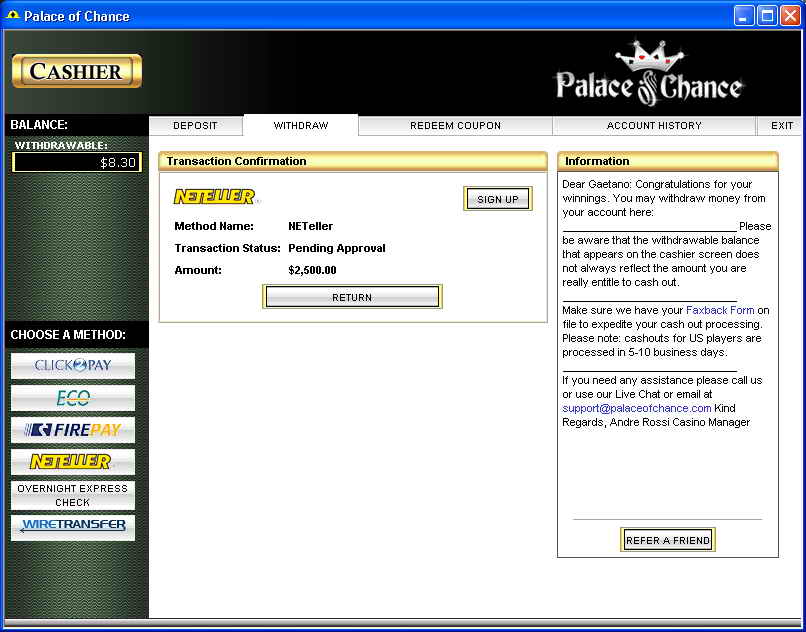Click the support@palaceofchance.com email link
This screenshot has width=806, height=632.
point(637,408)
